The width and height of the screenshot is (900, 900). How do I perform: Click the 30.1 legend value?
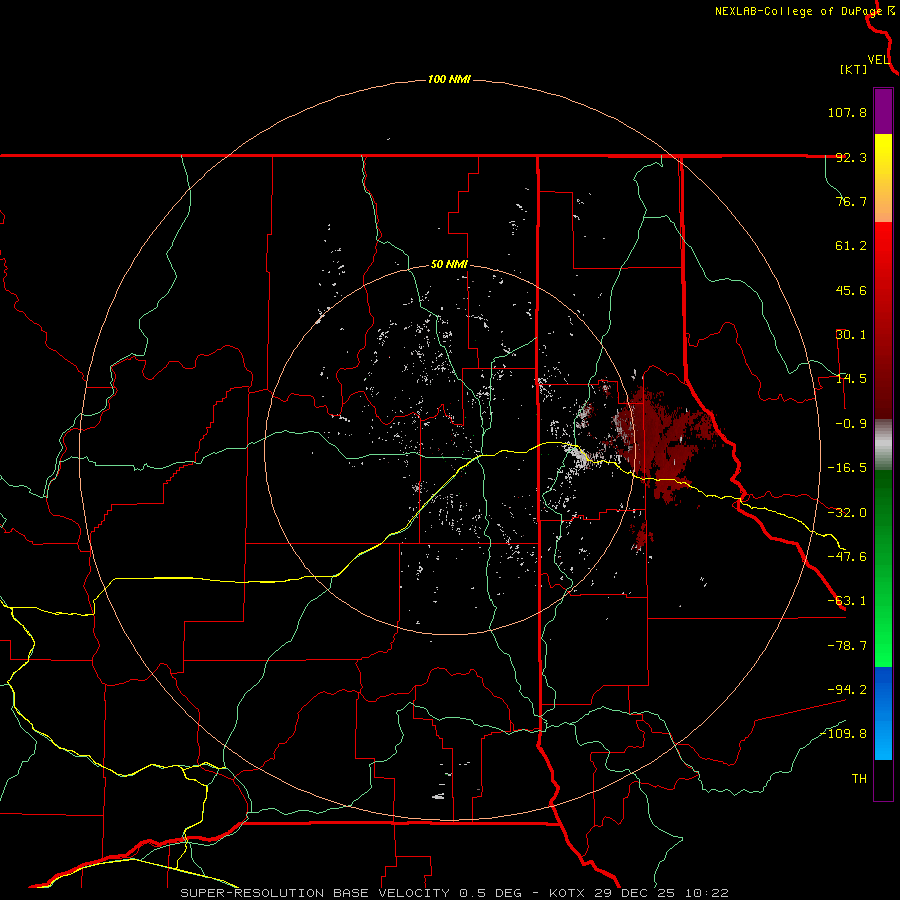pos(851,335)
